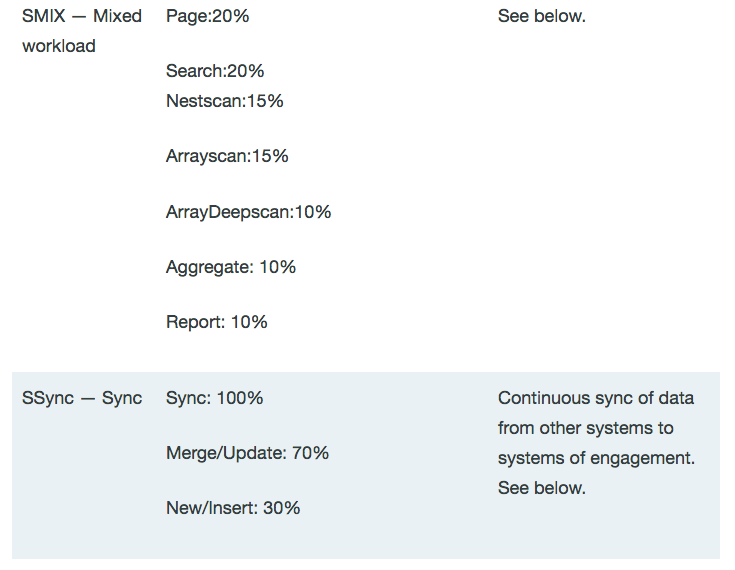Click See below in SMIX row
735x570 pixels.
pos(541,16)
